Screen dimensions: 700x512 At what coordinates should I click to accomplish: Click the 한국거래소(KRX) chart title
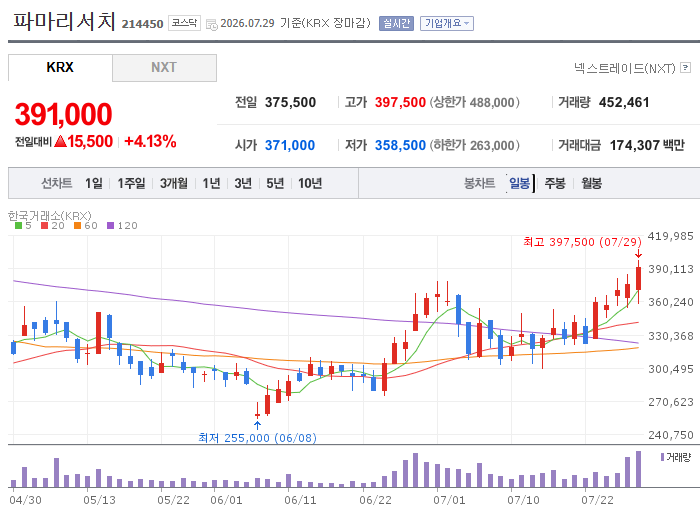pyautogui.click(x=50, y=216)
